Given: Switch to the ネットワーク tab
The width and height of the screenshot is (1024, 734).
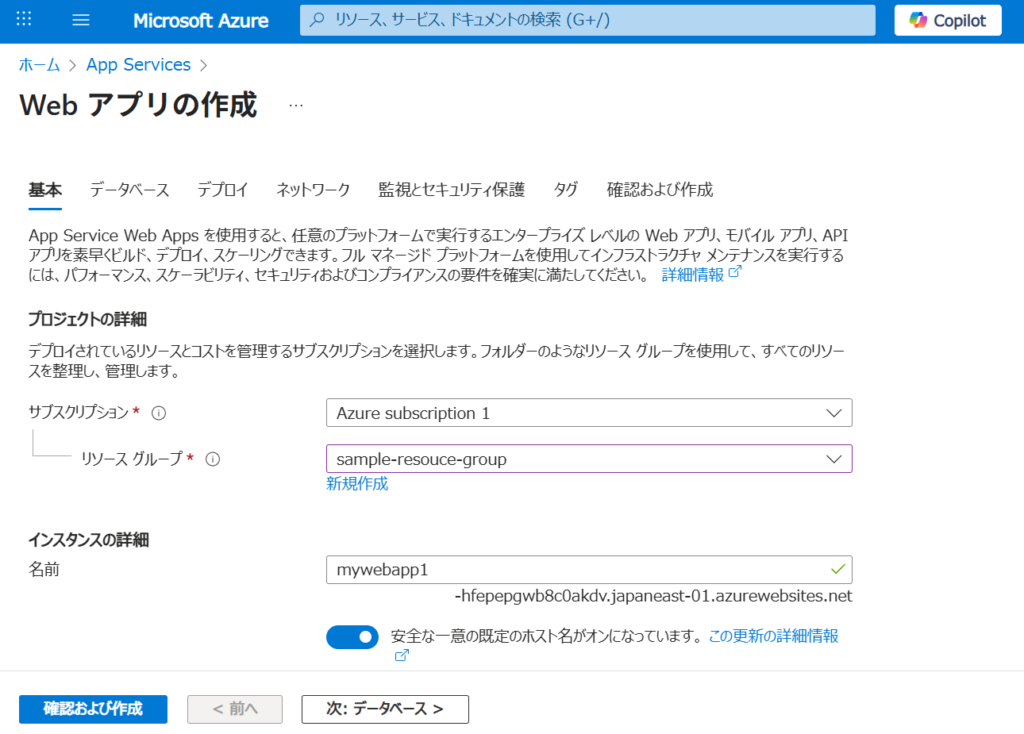Looking at the screenshot, I should click(x=313, y=190).
